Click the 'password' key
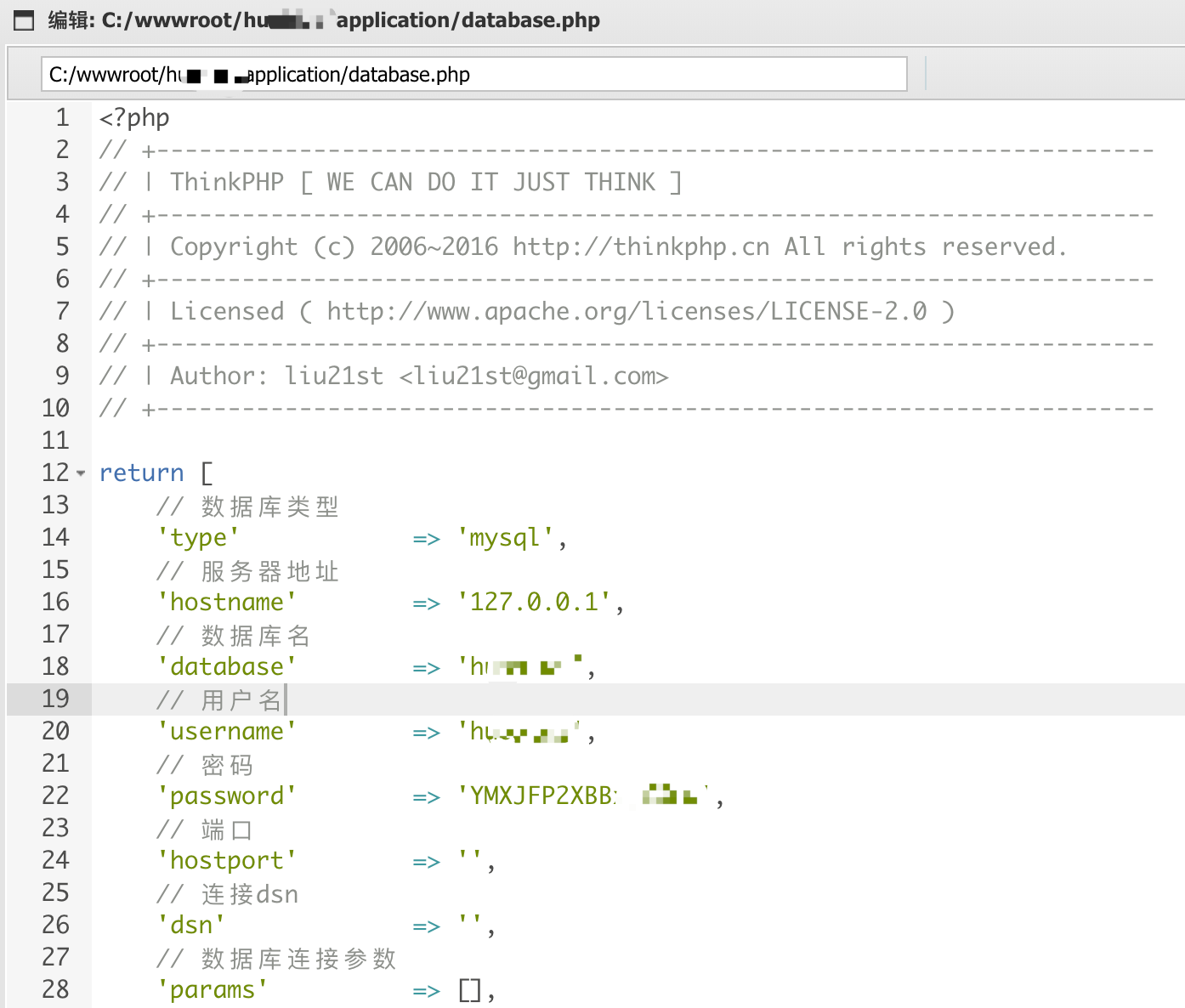The width and height of the screenshot is (1185, 1008). pos(227,796)
